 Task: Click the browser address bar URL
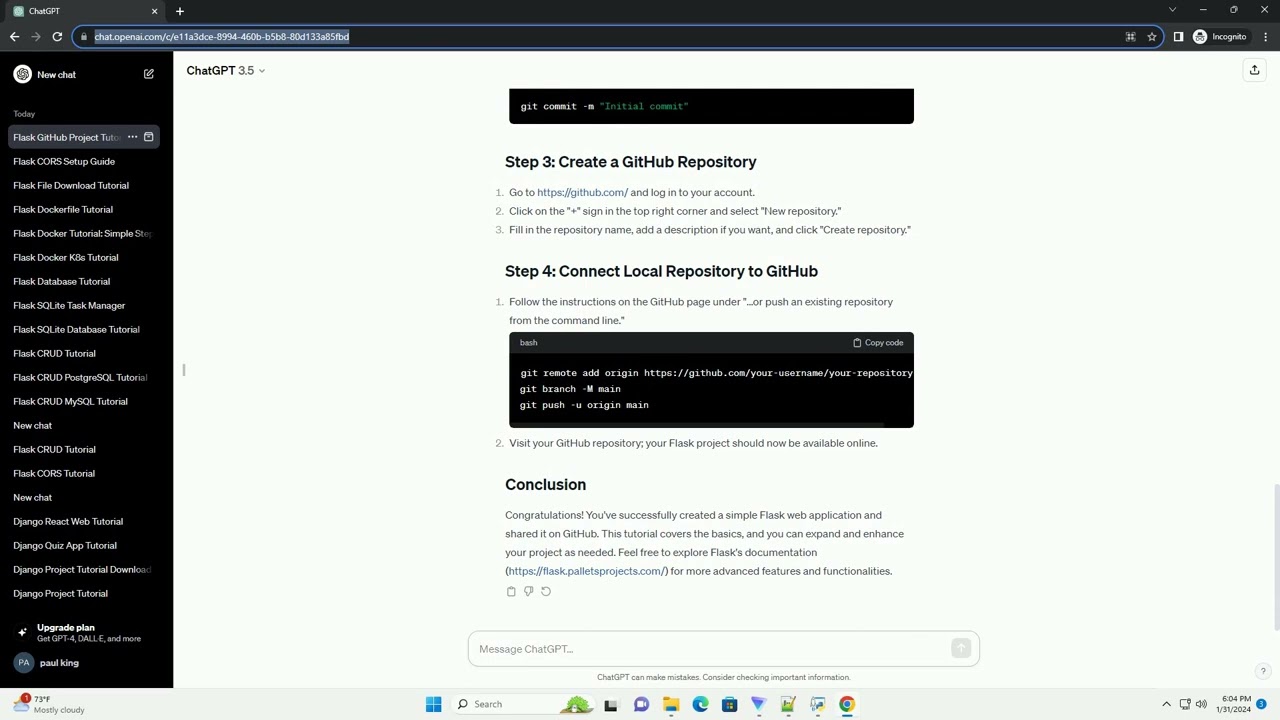tap(222, 37)
